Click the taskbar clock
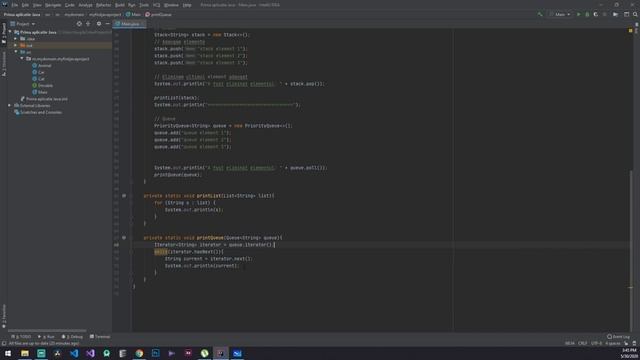 [629, 353]
